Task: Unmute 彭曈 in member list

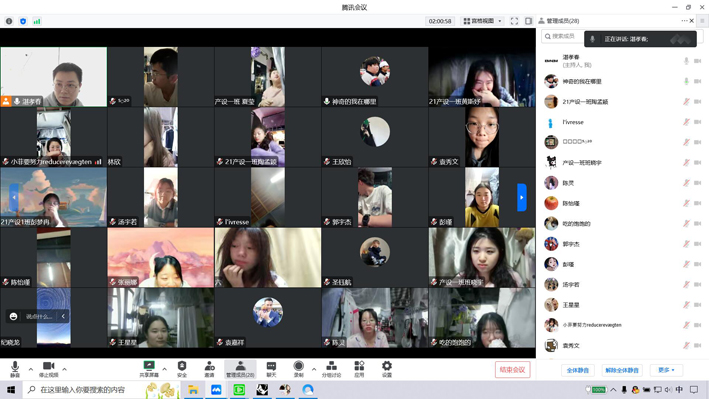Action: [686, 264]
